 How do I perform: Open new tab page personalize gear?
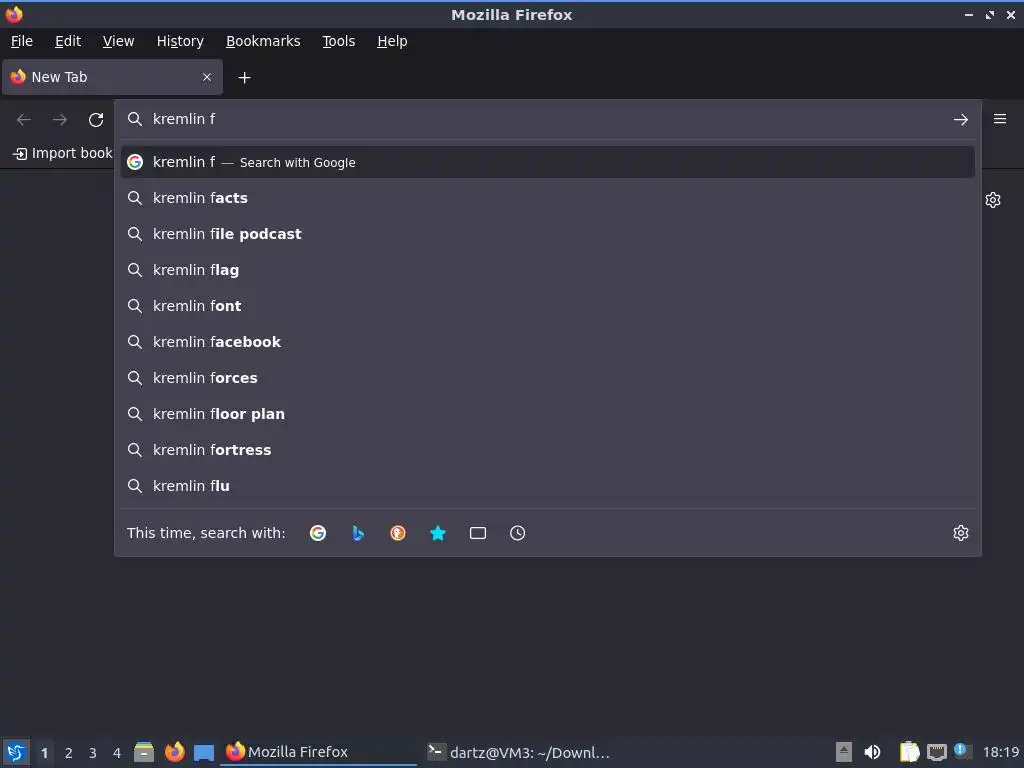click(x=993, y=200)
